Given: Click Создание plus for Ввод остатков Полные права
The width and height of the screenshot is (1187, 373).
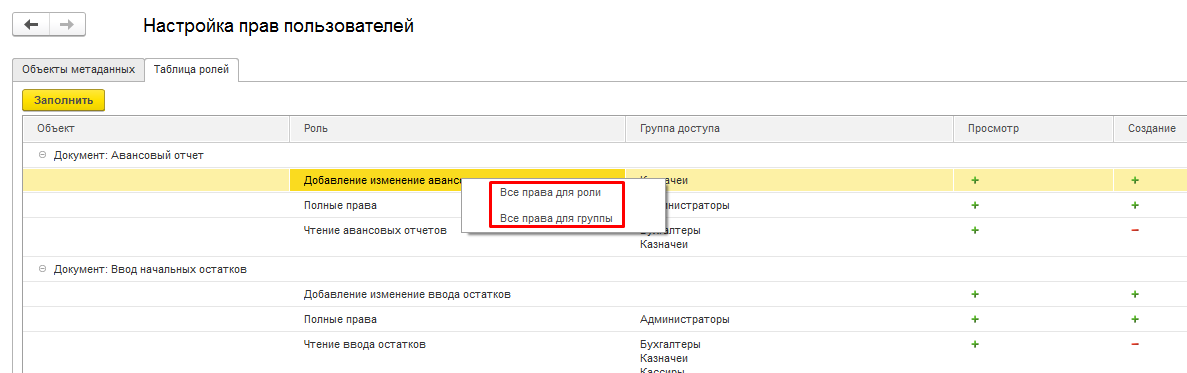Looking at the screenshot, I should point(1135,319).
